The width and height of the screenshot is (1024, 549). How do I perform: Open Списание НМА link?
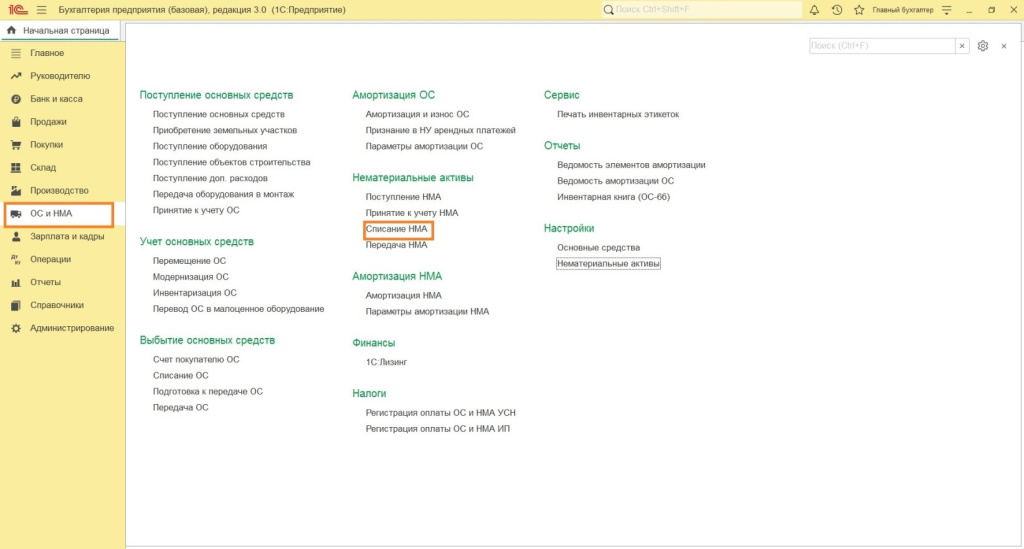pyautogui.click(x=396, y=229)
